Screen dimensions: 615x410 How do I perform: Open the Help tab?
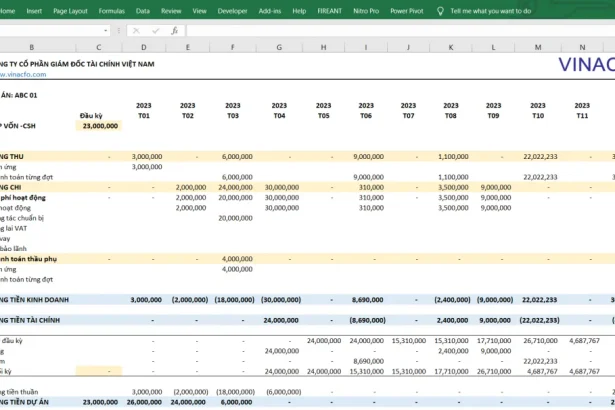click(x=299, y=11)
